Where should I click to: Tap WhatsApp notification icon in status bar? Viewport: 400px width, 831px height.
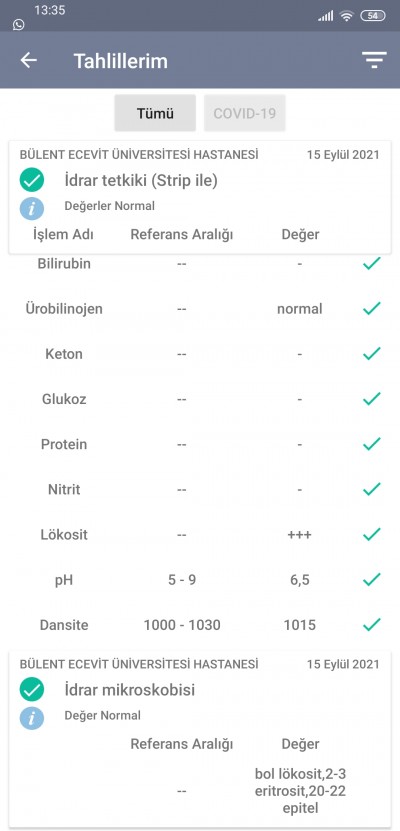click(x=19, y=24)
